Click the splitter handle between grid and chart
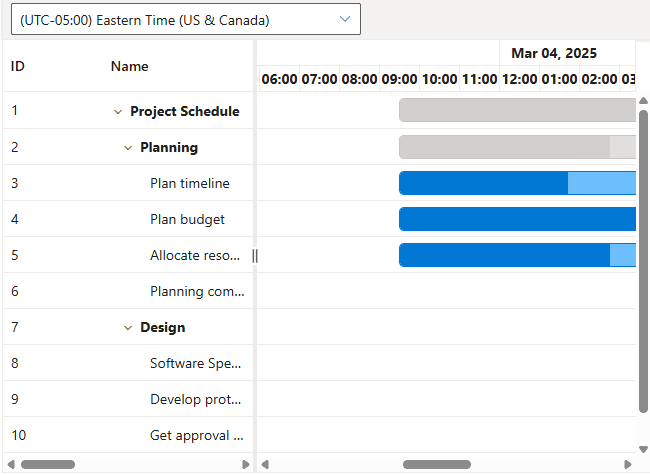Image resolution: width=650 pixels, height=475 pixels. 255,256
